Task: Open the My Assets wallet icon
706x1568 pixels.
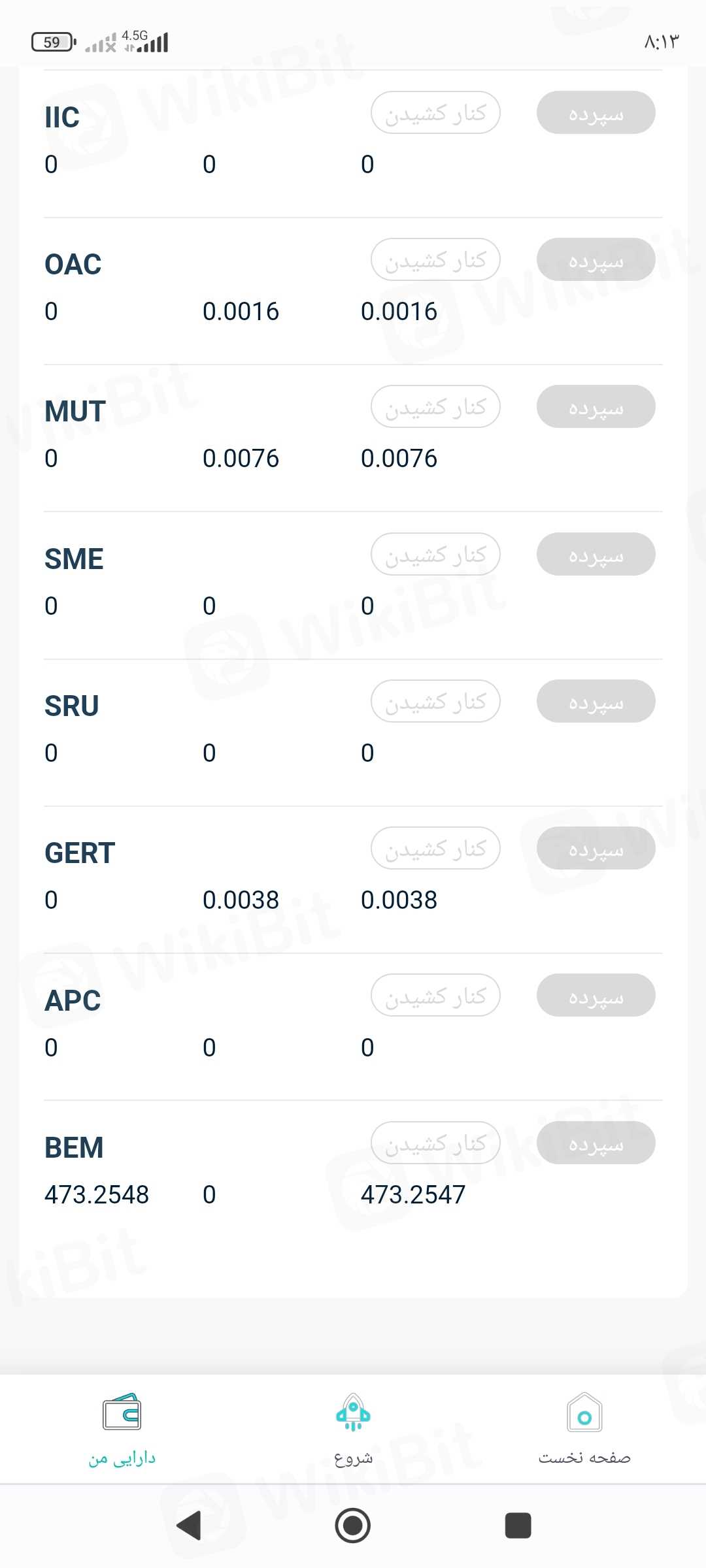Action: click(122, 1413)
